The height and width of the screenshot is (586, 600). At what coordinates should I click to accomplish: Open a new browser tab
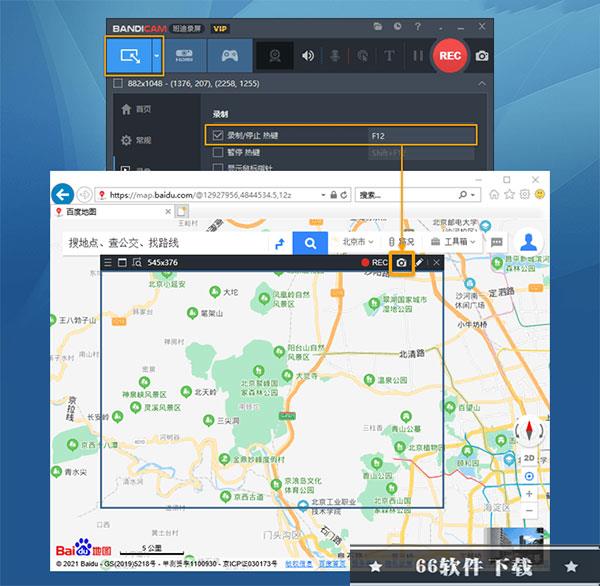(x=181, y=211)
